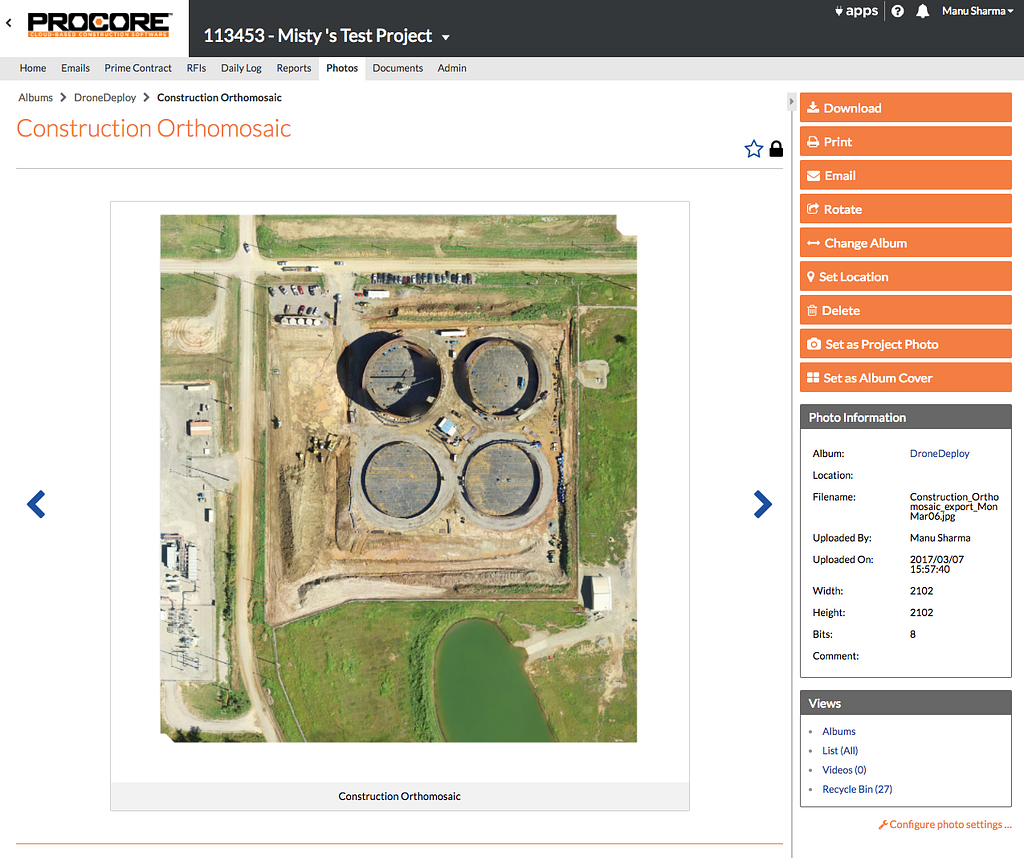Switch to the Daily Log tab

241,68
